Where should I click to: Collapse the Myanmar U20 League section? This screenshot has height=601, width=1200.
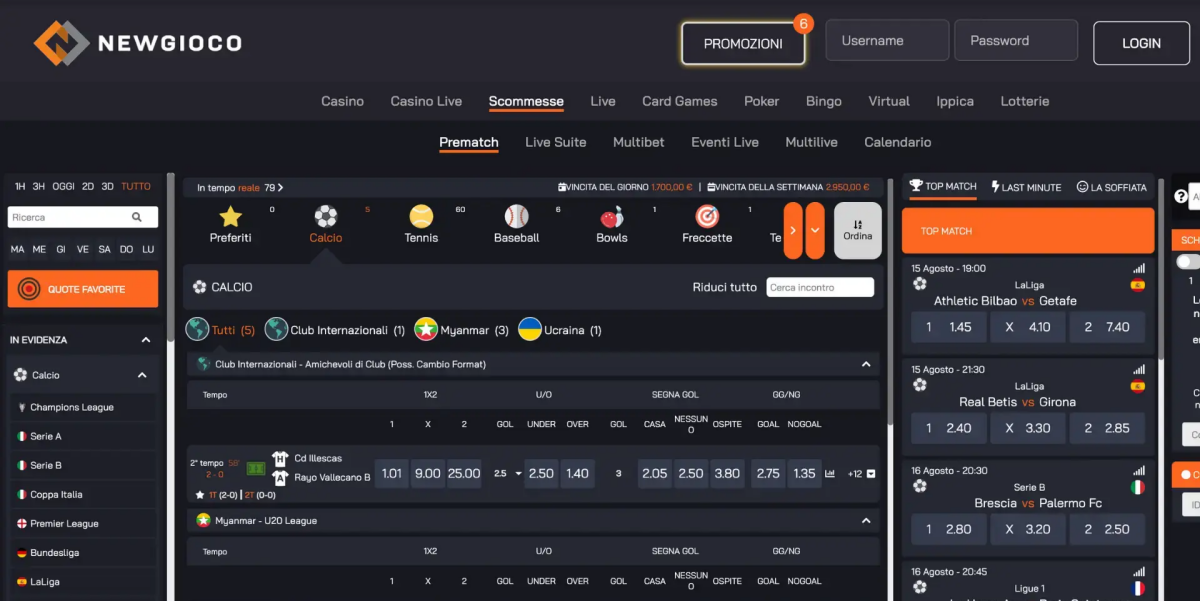(x=866, y=521)
